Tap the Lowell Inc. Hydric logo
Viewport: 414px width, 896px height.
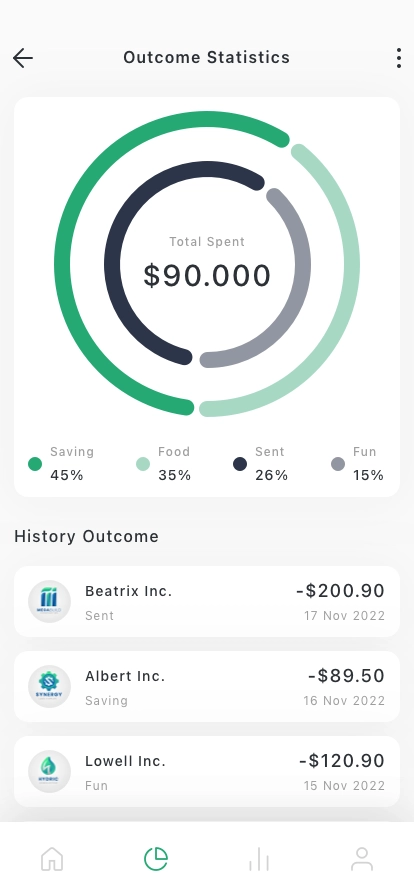pos(50,771)
